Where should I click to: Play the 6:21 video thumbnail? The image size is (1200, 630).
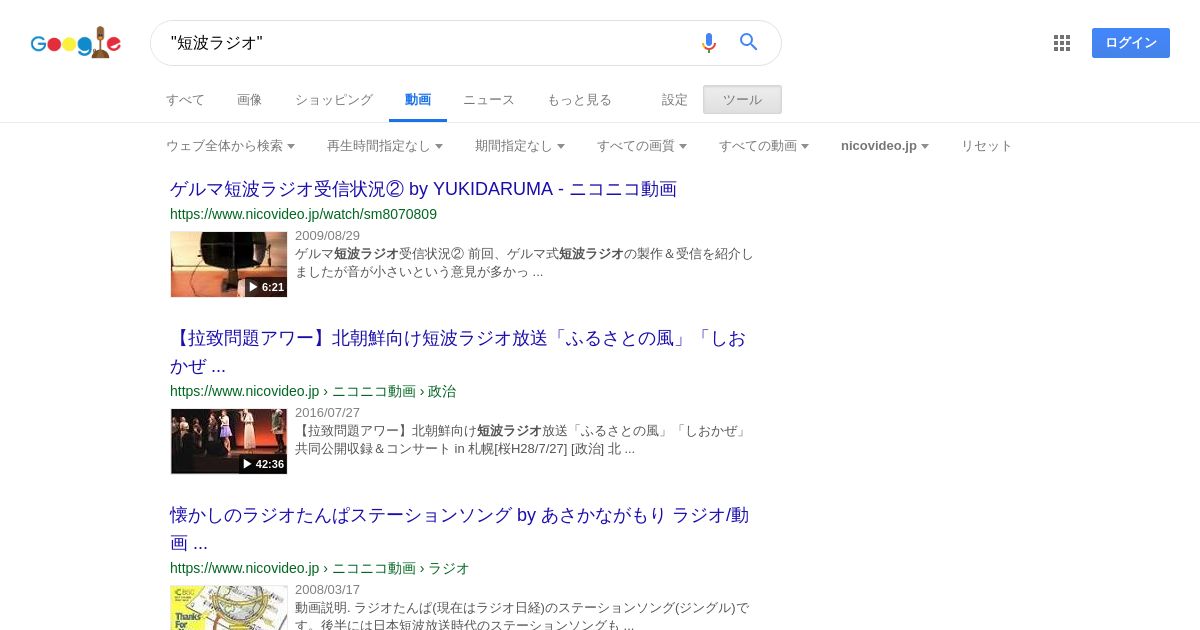(x=229, y=264)
